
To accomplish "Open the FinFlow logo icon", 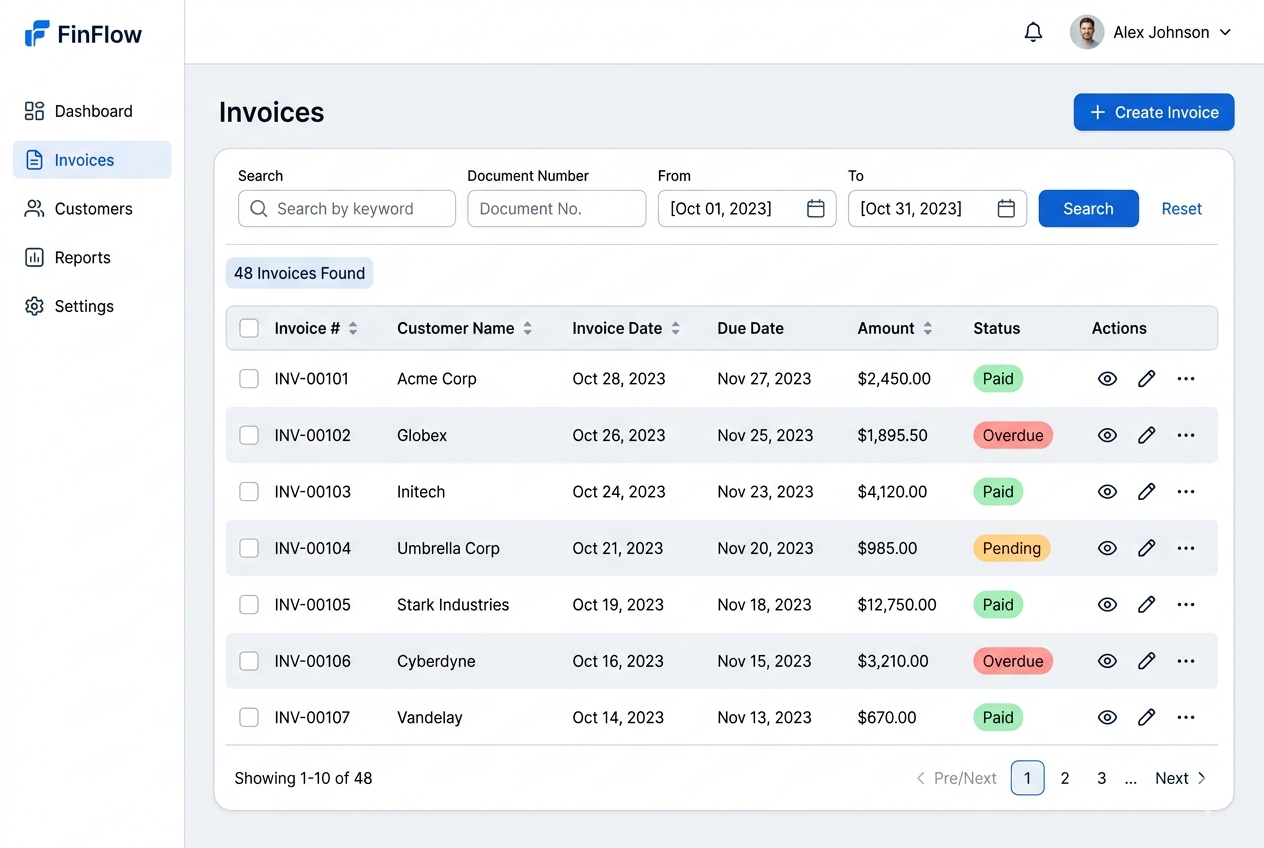I will point(35,33).
